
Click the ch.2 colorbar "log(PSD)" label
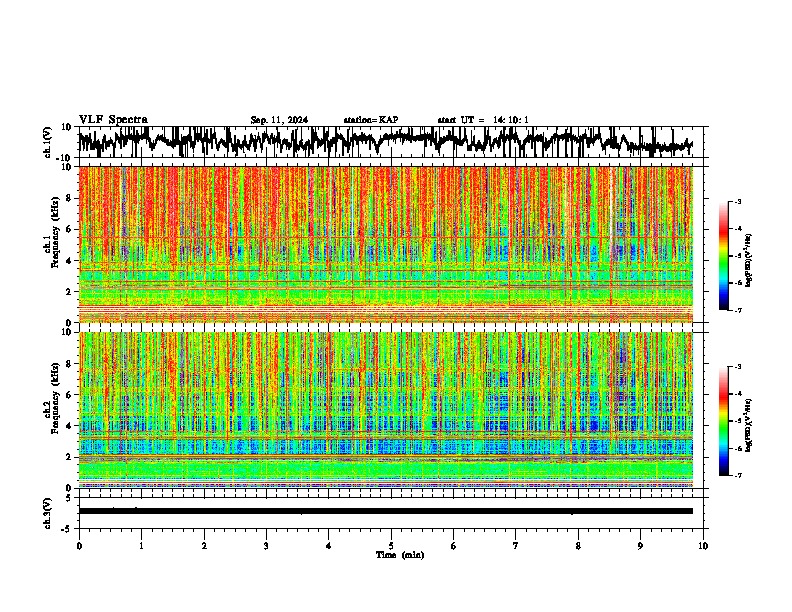(749, 426)
